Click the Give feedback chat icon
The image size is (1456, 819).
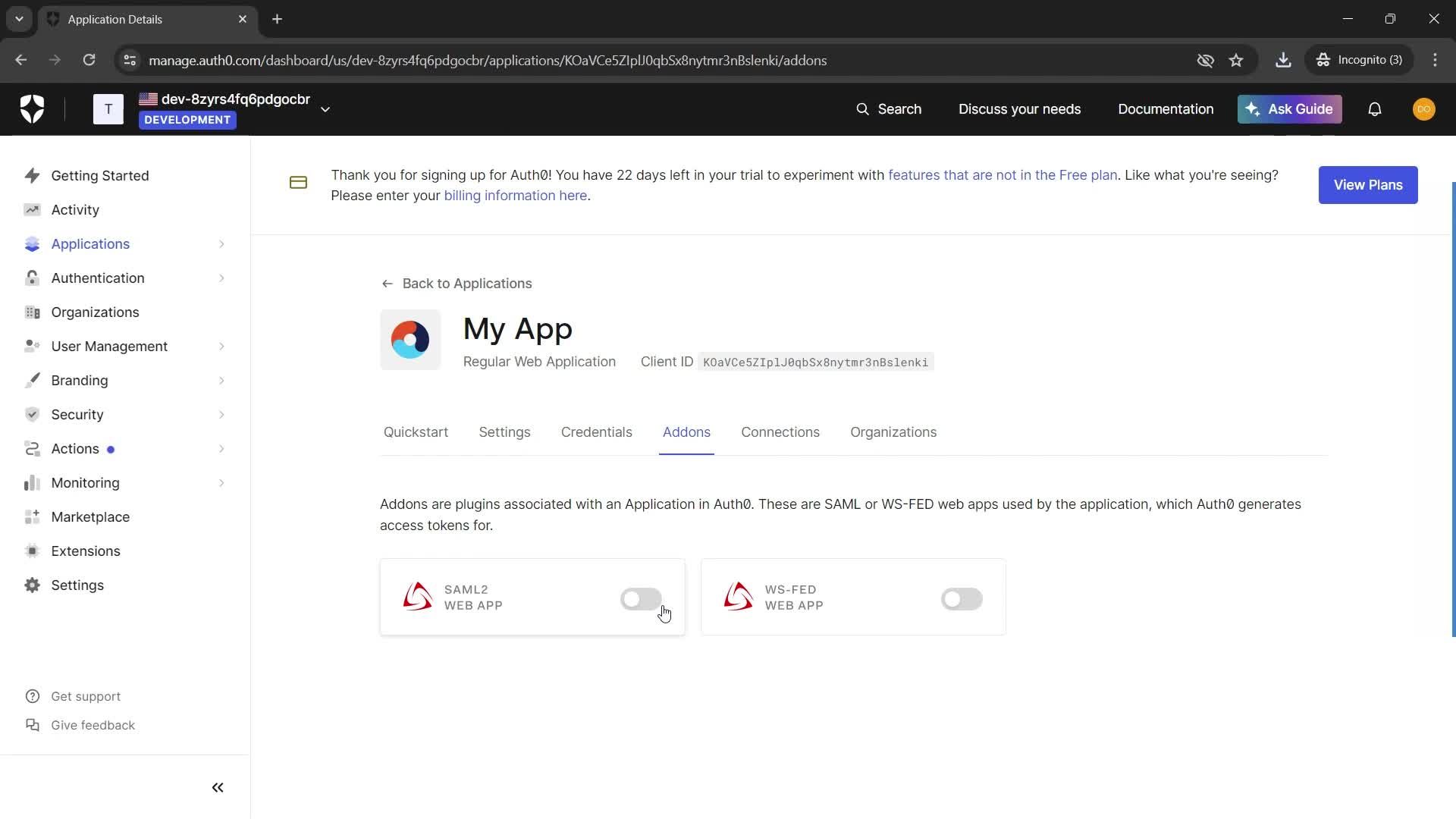(x=32, y=726)
